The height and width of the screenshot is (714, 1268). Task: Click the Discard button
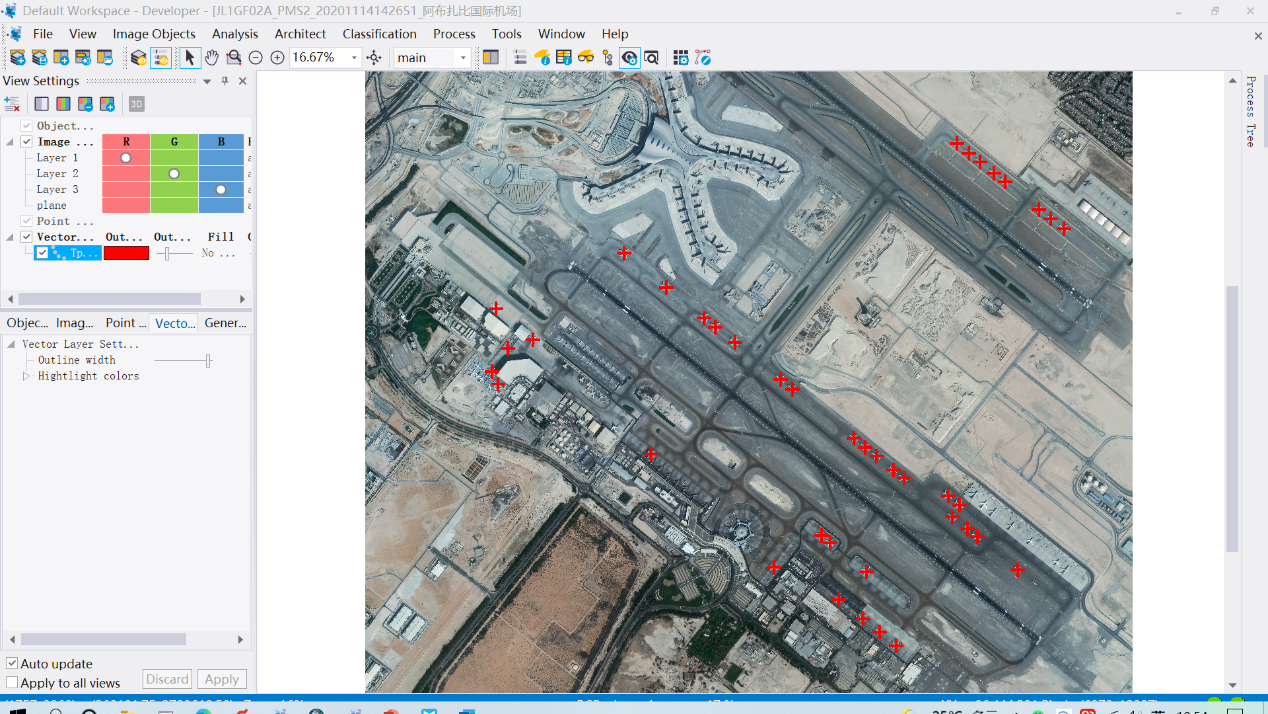167,679
